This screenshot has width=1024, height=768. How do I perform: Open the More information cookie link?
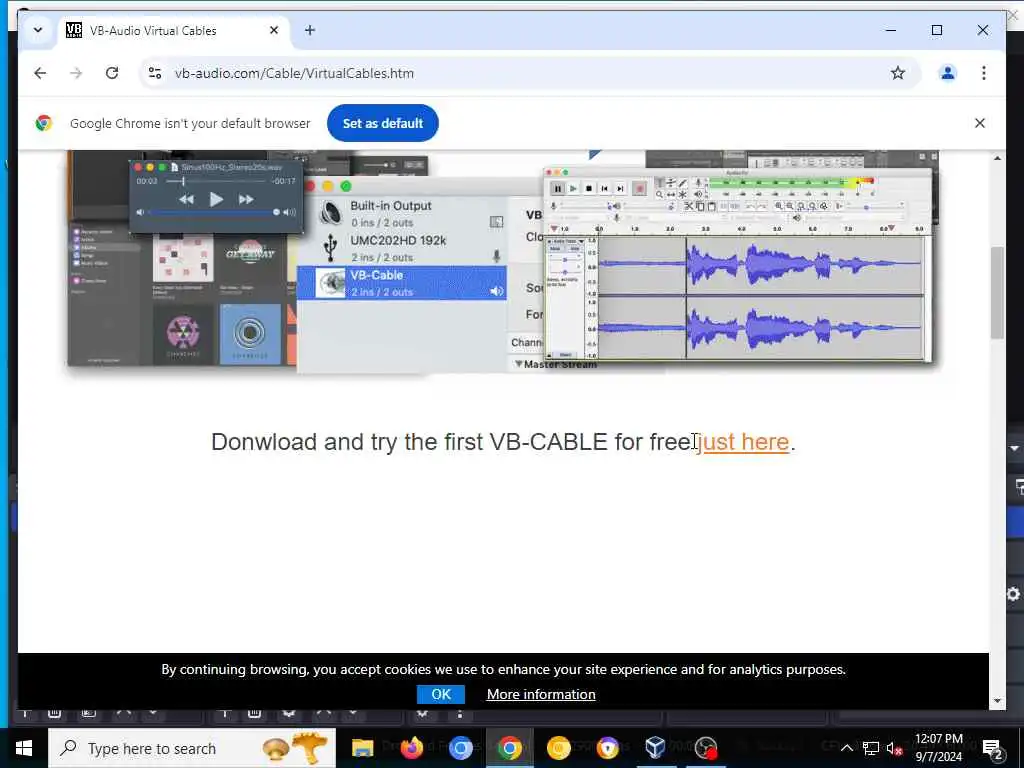[x=541, y=694]
